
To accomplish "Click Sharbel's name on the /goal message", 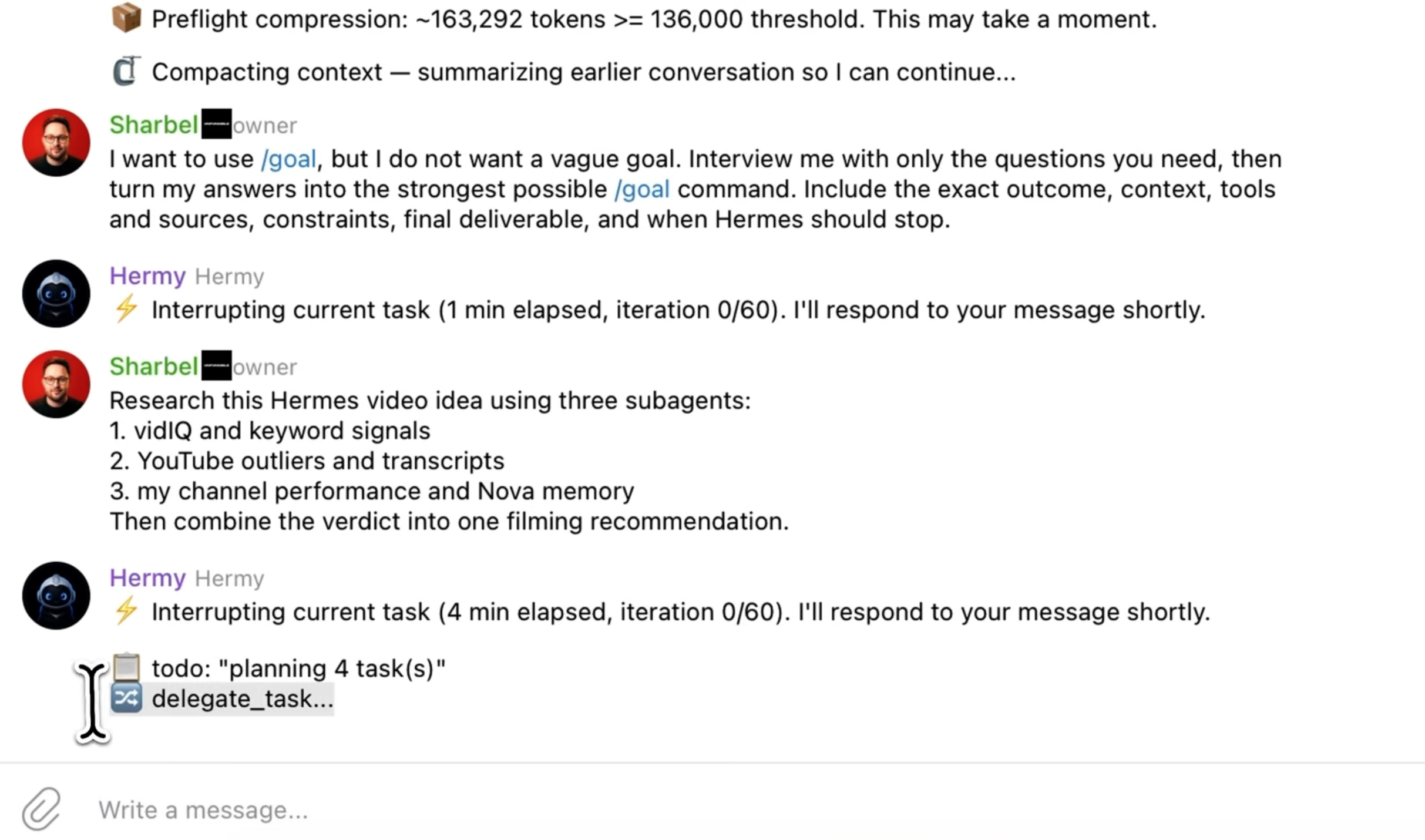I will (x=153, y=125).
